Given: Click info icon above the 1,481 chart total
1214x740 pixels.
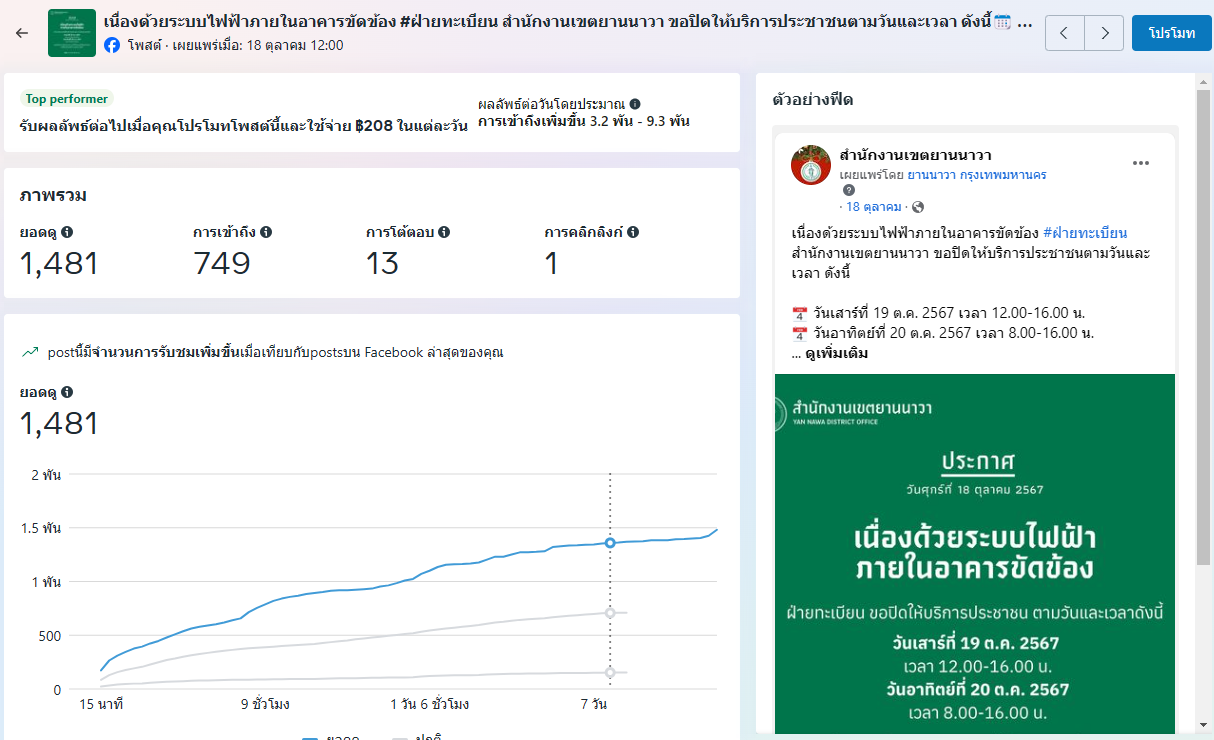Looking at the screenshot, I should [67, 392].
